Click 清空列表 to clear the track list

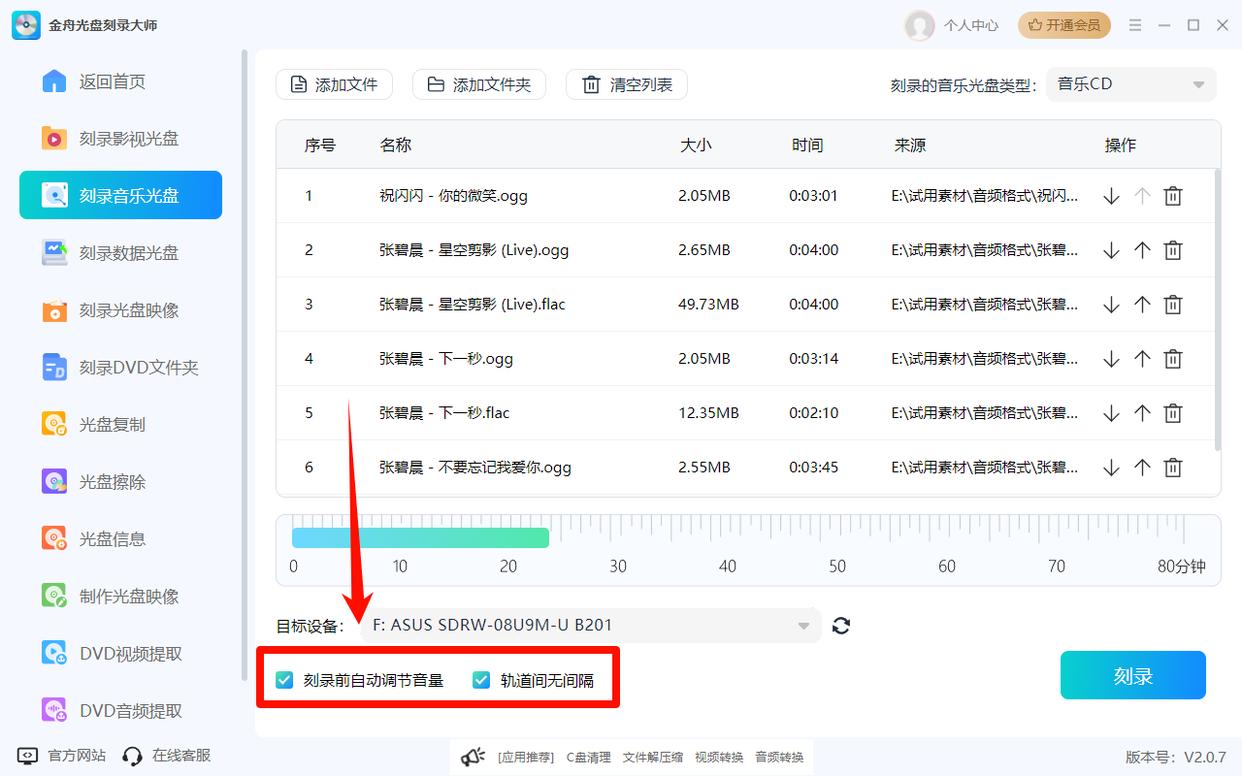(626, 84)
